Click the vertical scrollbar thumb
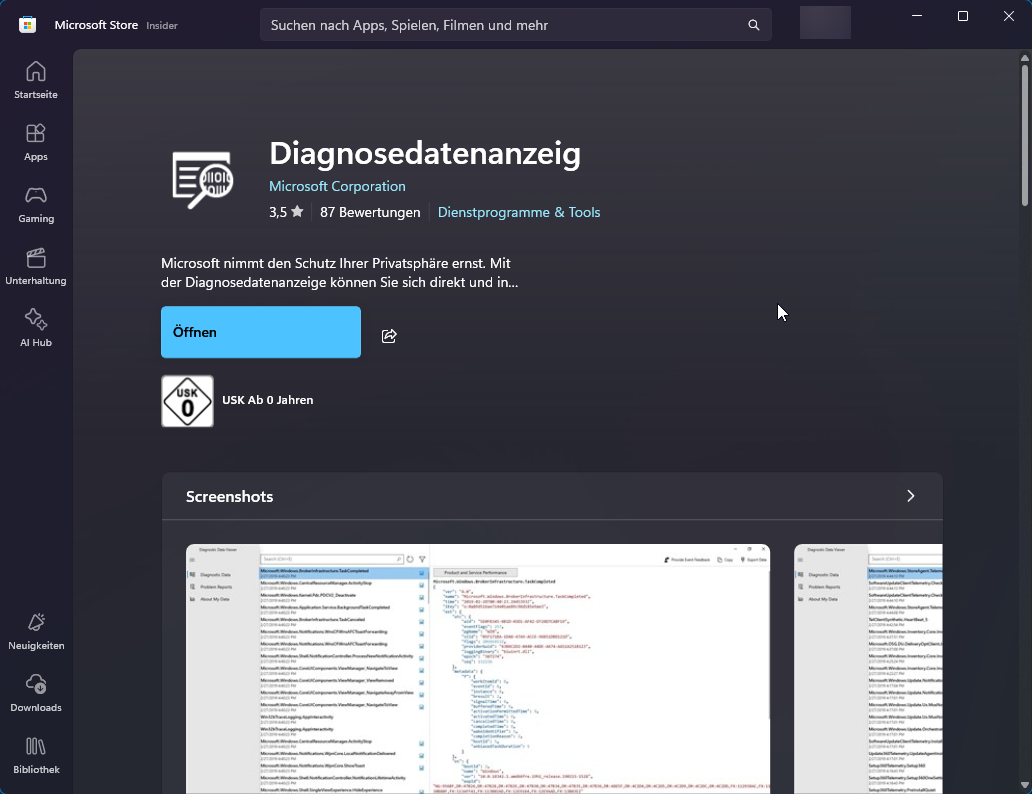The height and width of the screenshot is (794, 1032). pos(1025,134)
